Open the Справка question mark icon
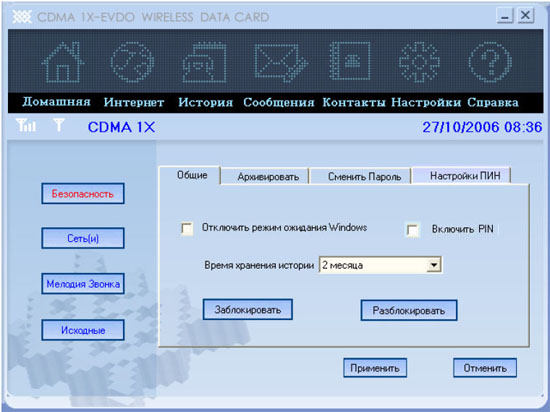Image resolution: width=550 pixels, height=412 pixels. point(490,62)
